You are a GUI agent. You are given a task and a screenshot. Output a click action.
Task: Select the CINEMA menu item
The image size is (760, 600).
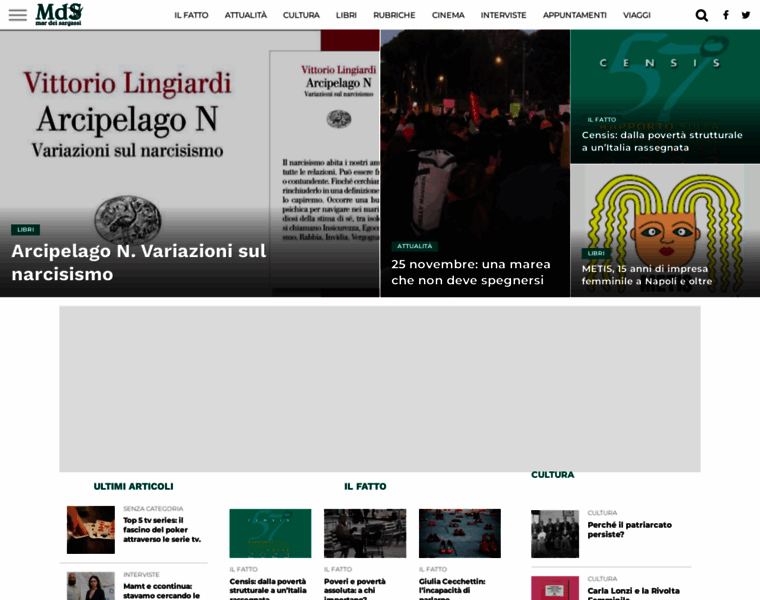(448, 16)
